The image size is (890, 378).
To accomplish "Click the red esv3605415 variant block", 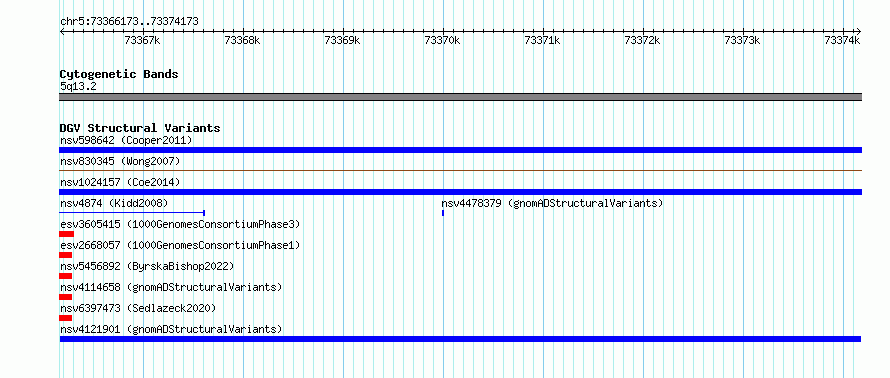I will (66, 234).
